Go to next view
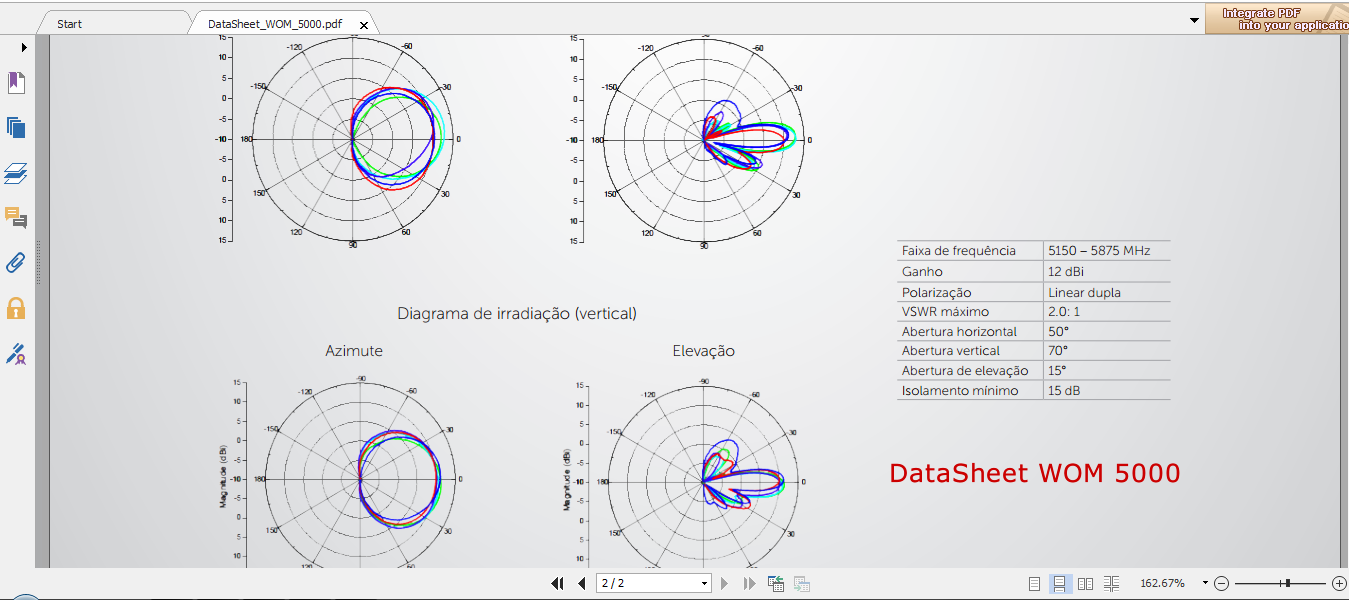 801,583
